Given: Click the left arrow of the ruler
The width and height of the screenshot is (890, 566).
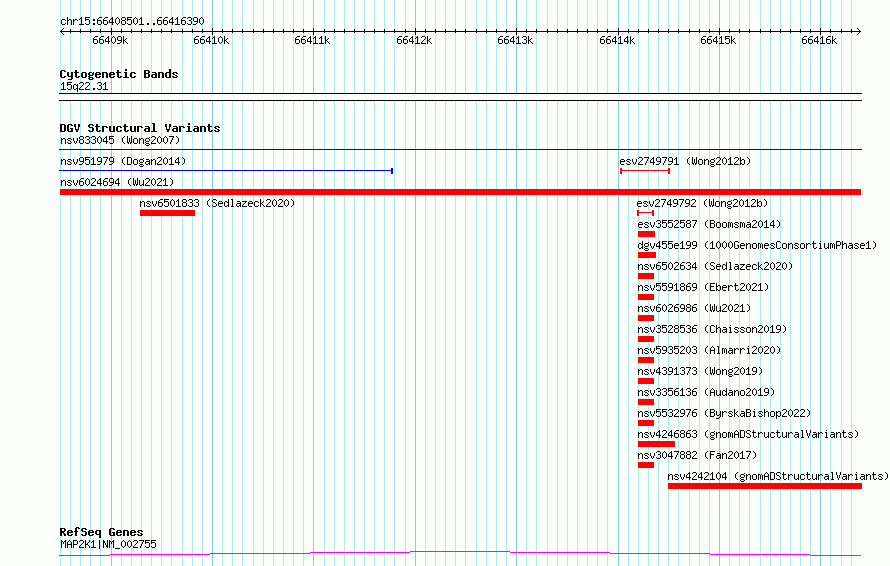Looking at the screenshot, I should pyautogui.click(x=62, y=32).
